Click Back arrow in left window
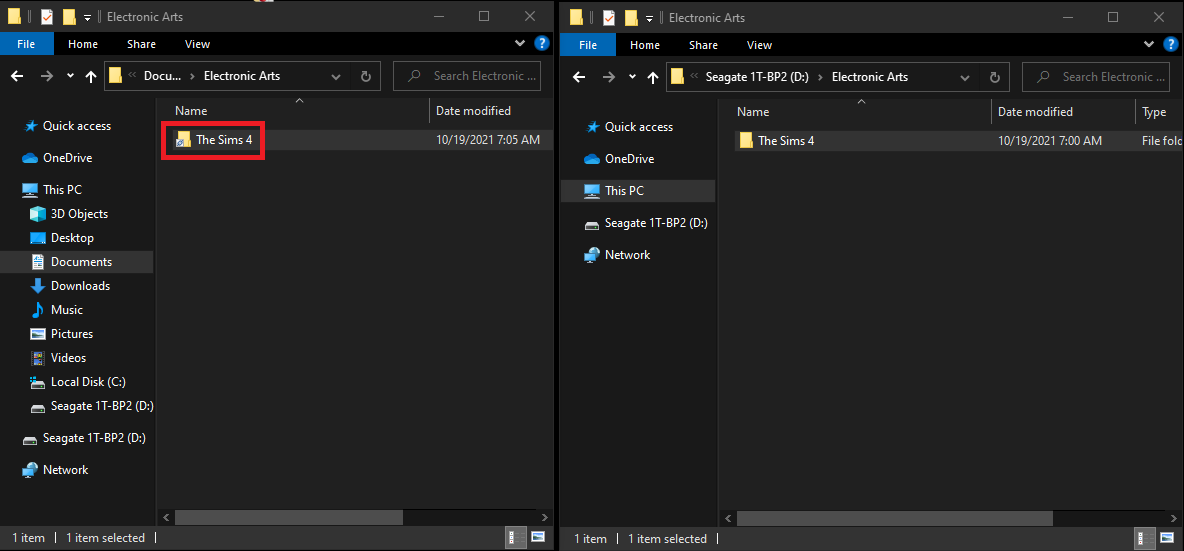 pyautogui.click(x=17, y=76)
